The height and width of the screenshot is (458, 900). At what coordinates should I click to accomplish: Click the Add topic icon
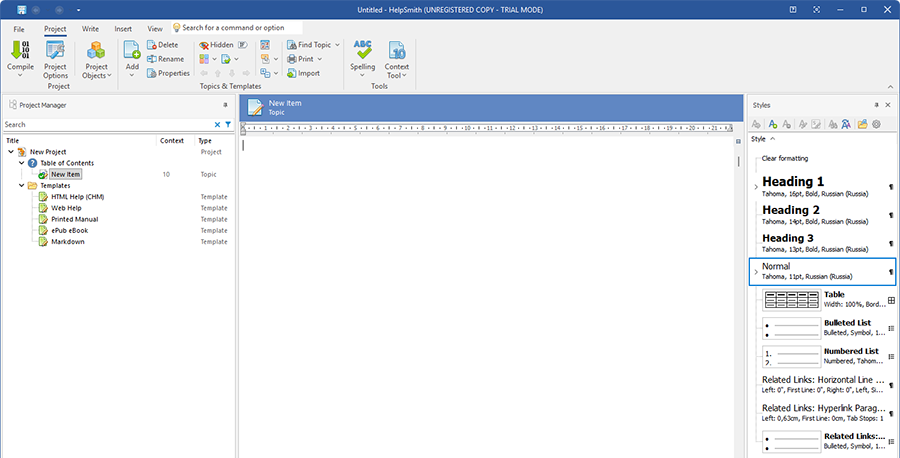[132, 51]
